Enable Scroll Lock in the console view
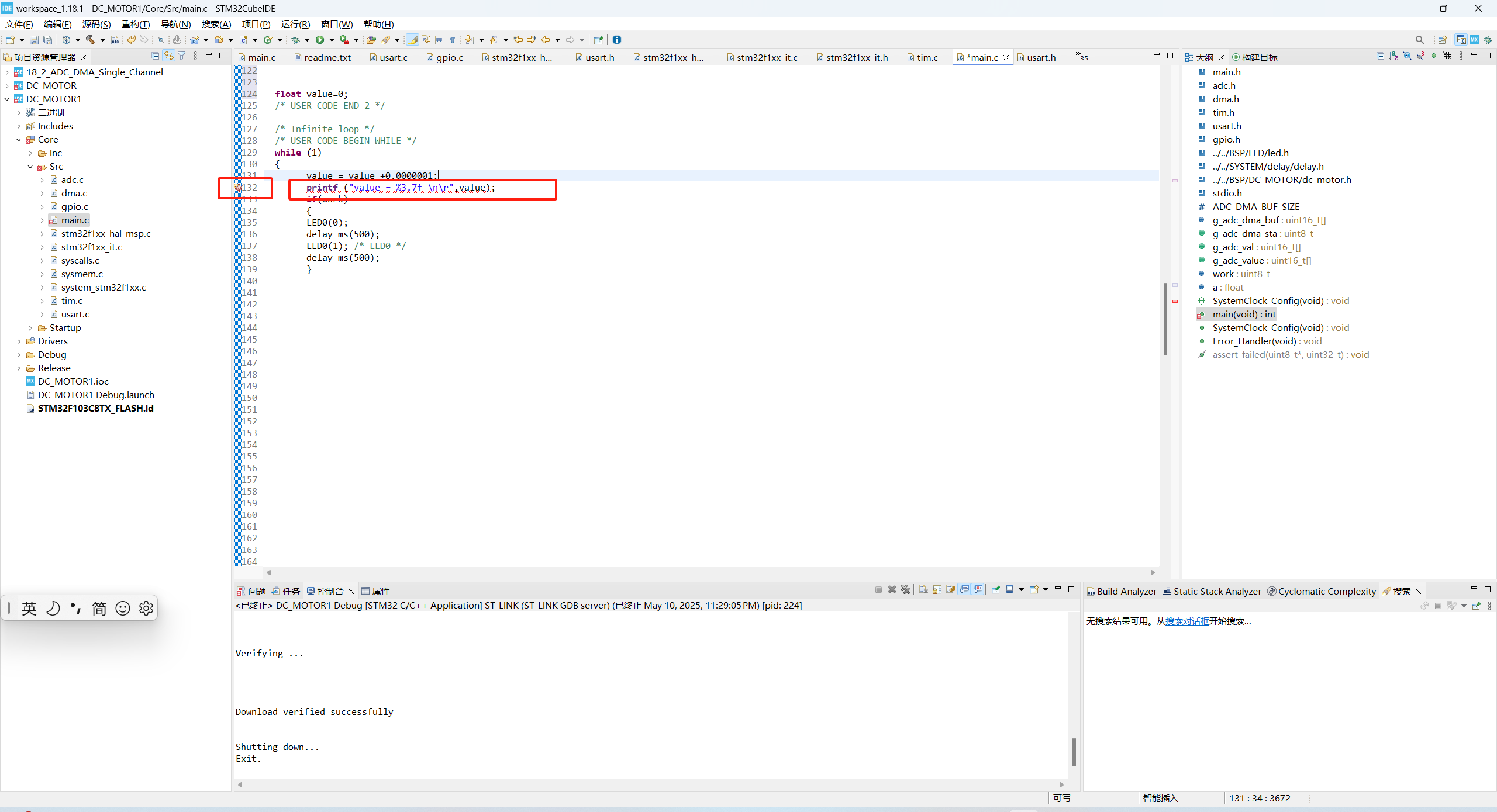Screen dimensions: 1497x812 click(x=936, y=590)
